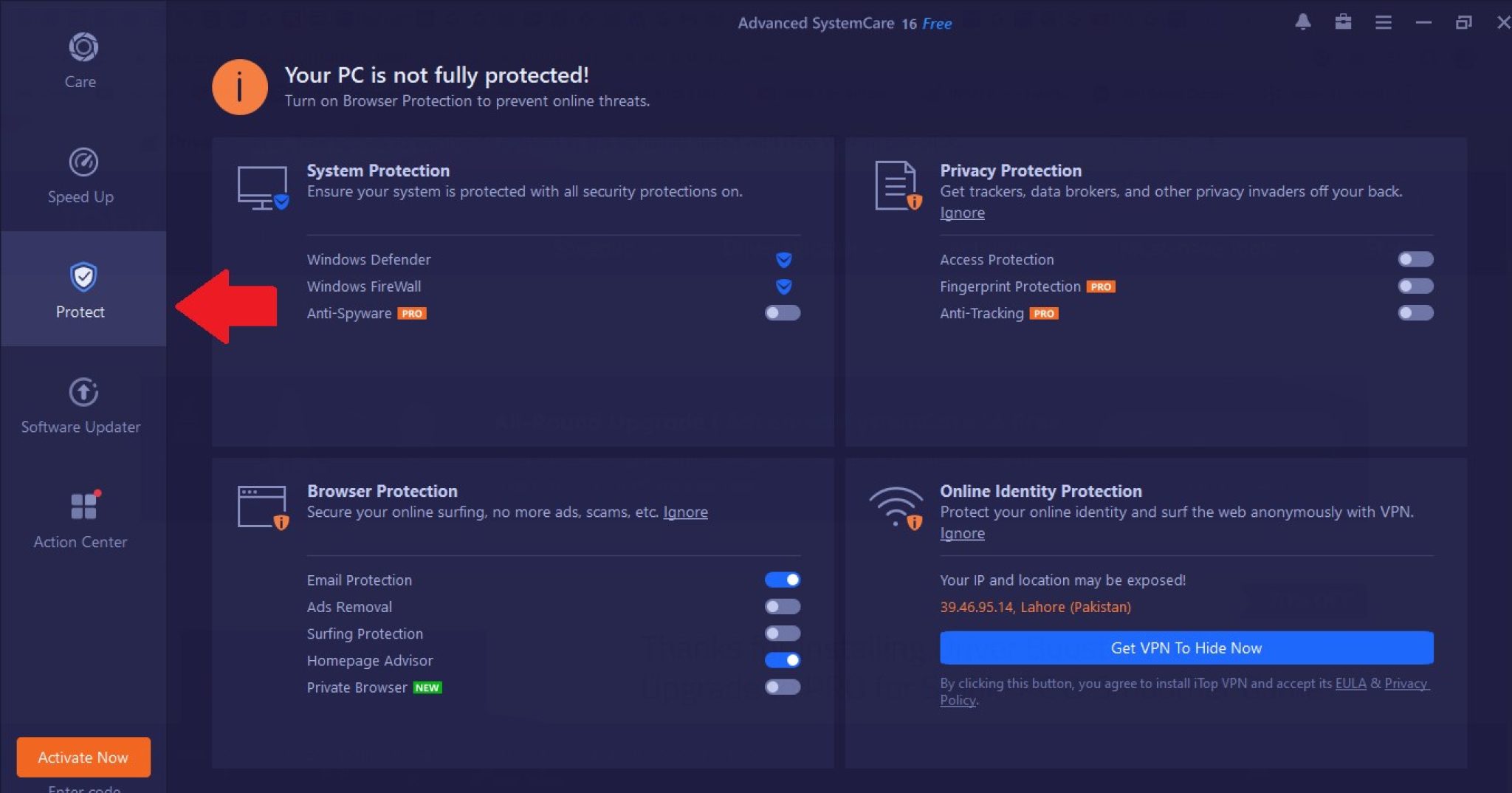The image size is (1512, 793).
Task: Select Speed Up in the sidebar
Action: (x=81, y=177)
